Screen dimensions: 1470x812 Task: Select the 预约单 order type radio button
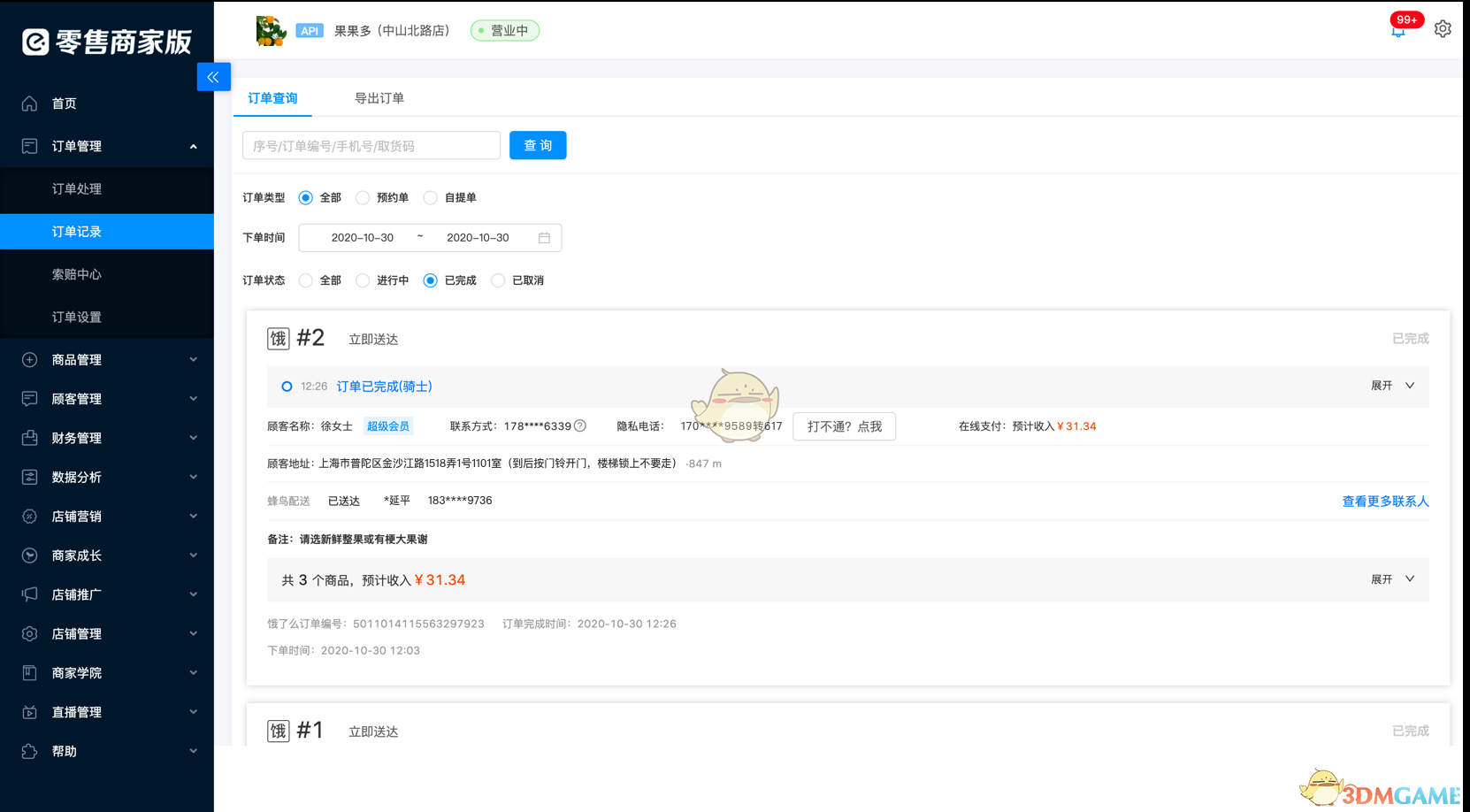363,197
